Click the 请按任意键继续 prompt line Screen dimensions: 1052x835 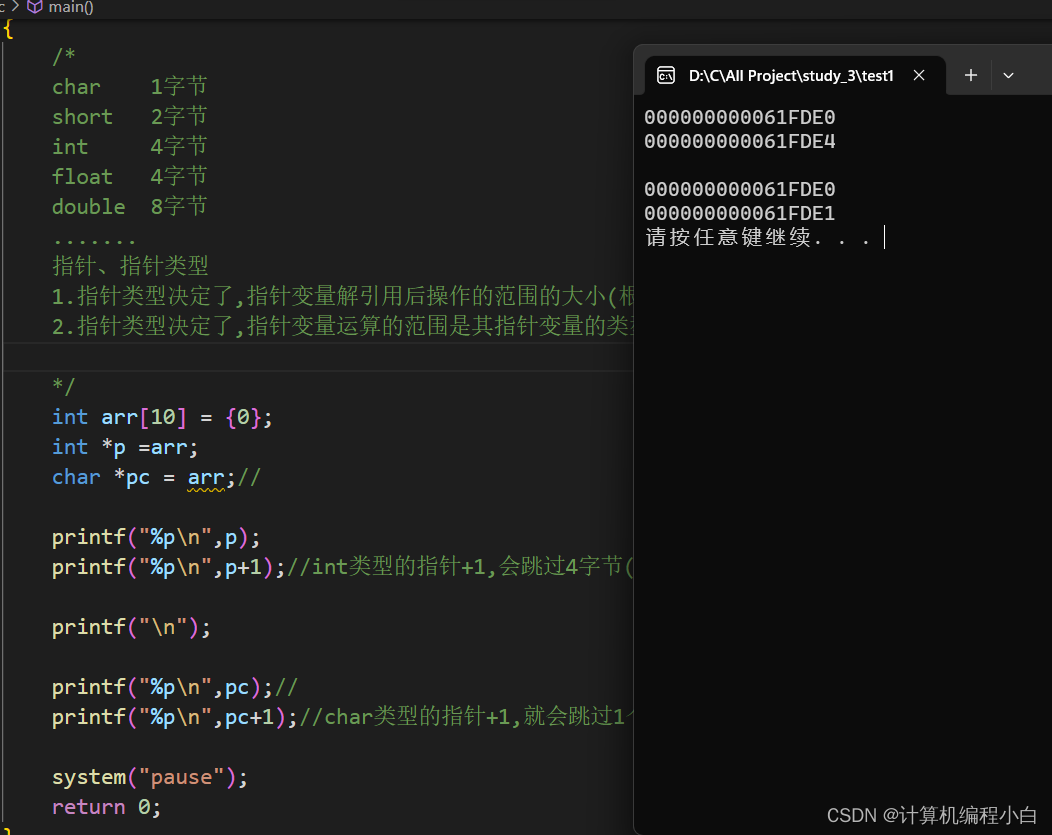pos(758,237)
